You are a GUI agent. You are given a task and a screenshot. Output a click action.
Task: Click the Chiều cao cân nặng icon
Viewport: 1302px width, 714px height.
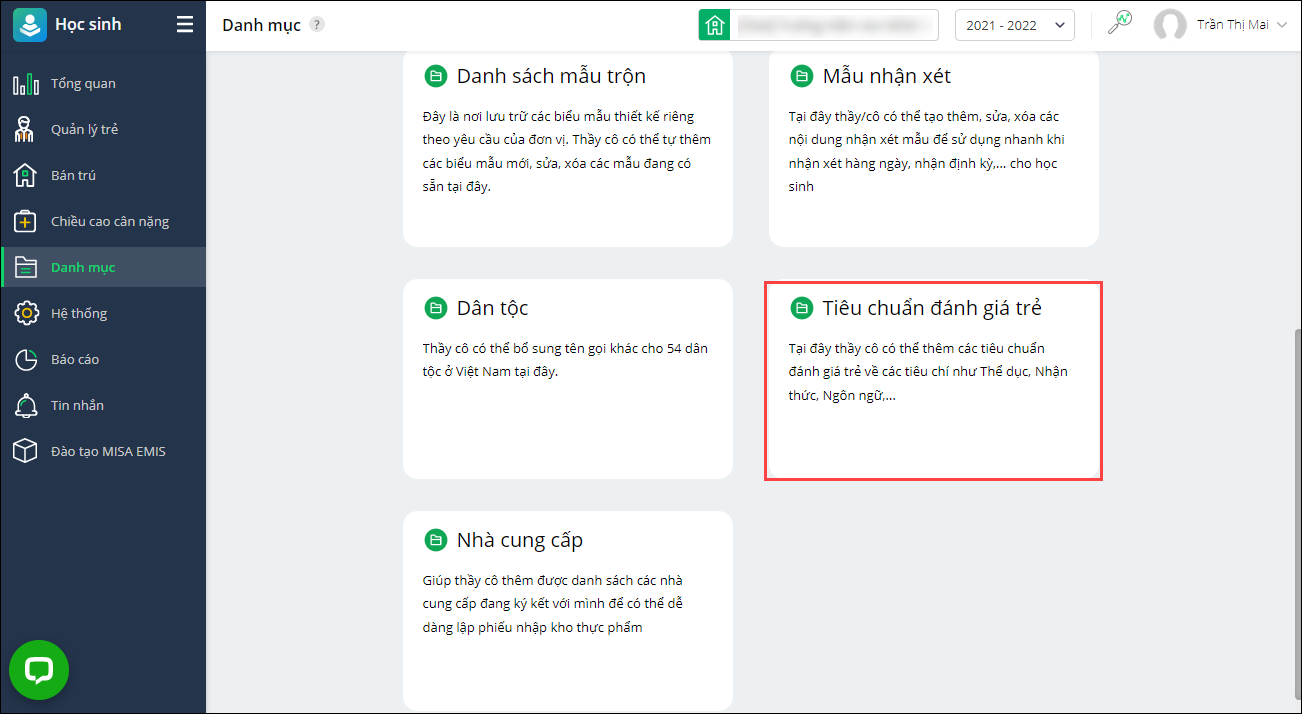pos(26,221)
